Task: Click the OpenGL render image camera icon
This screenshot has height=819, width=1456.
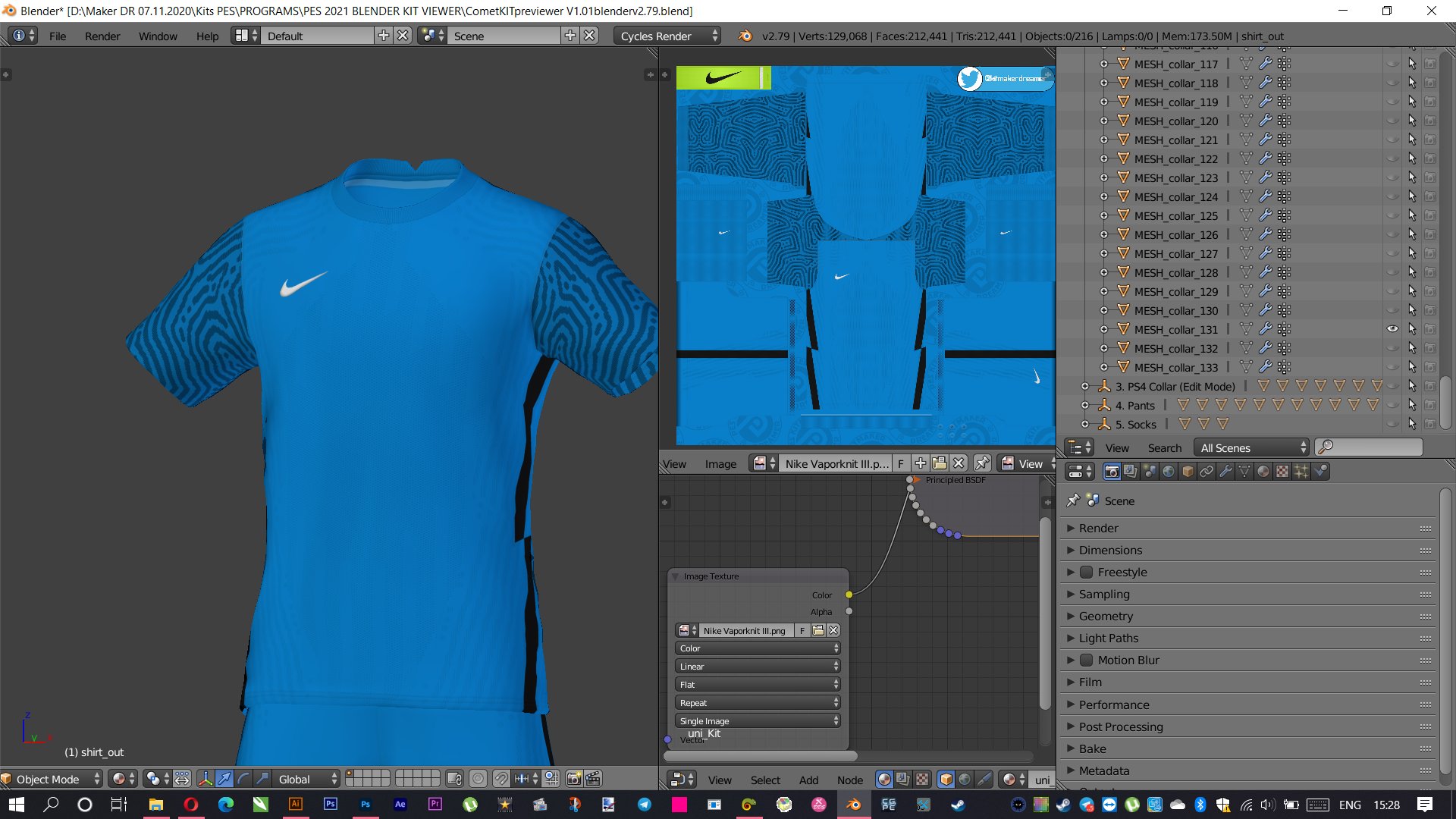Action: (x=574, y=779)
